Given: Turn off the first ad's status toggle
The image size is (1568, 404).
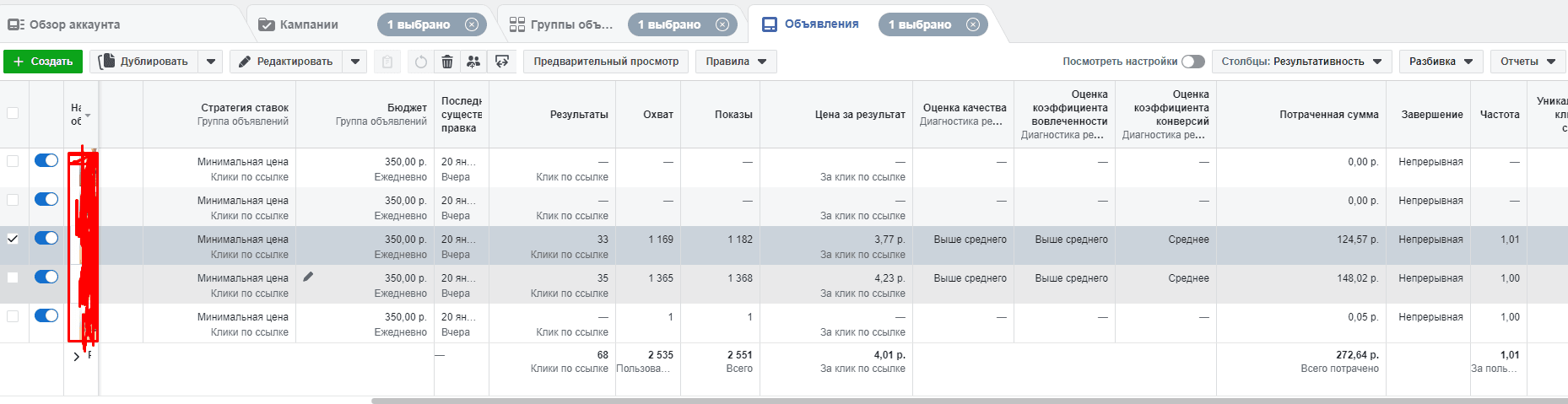Looking at the screenshot, I should [46, 160].
